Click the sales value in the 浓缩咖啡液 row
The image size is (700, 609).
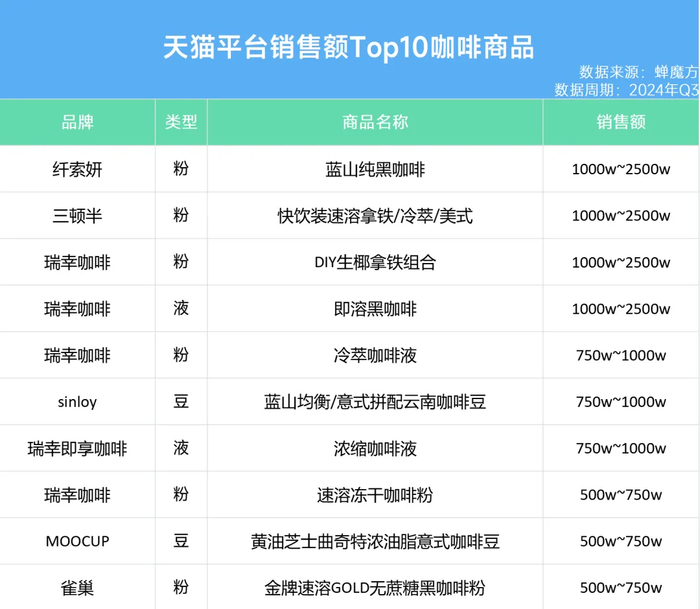(621, 448)
